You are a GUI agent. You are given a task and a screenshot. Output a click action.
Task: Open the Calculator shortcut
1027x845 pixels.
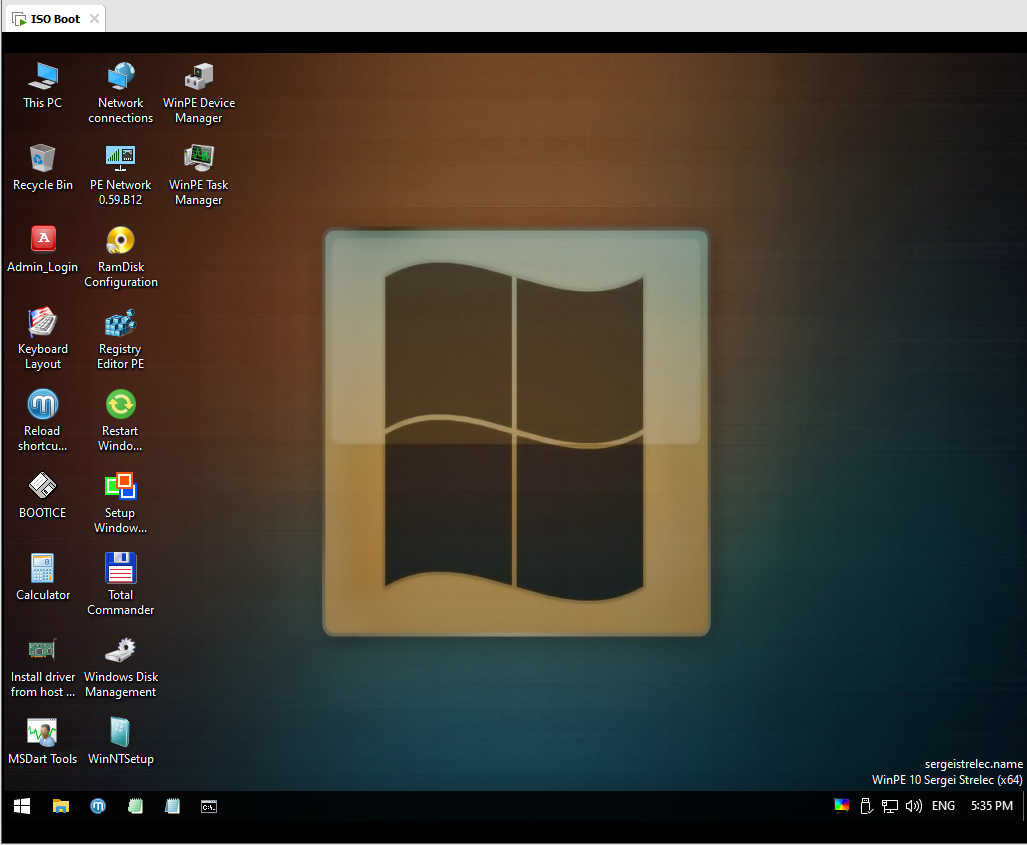point(43,578)
